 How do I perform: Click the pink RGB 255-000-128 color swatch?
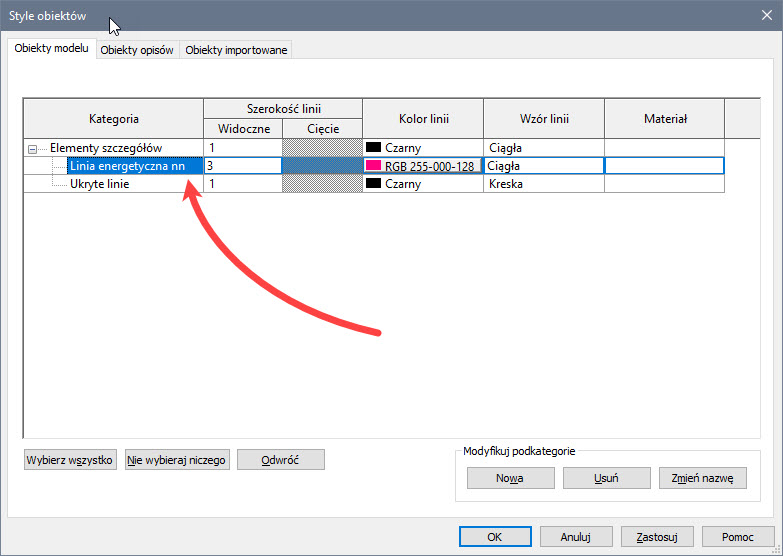(375, 166)
